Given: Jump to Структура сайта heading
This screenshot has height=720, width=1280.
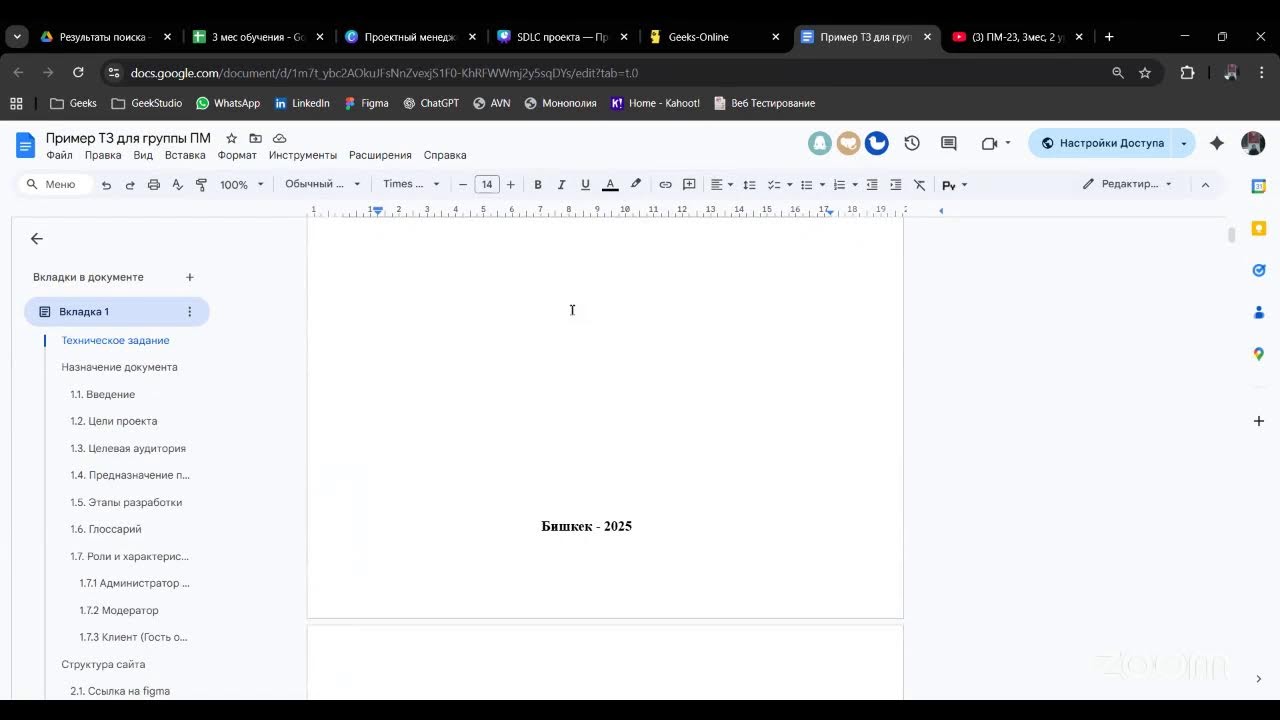Looking at the screenshot, I should point(103,664).
